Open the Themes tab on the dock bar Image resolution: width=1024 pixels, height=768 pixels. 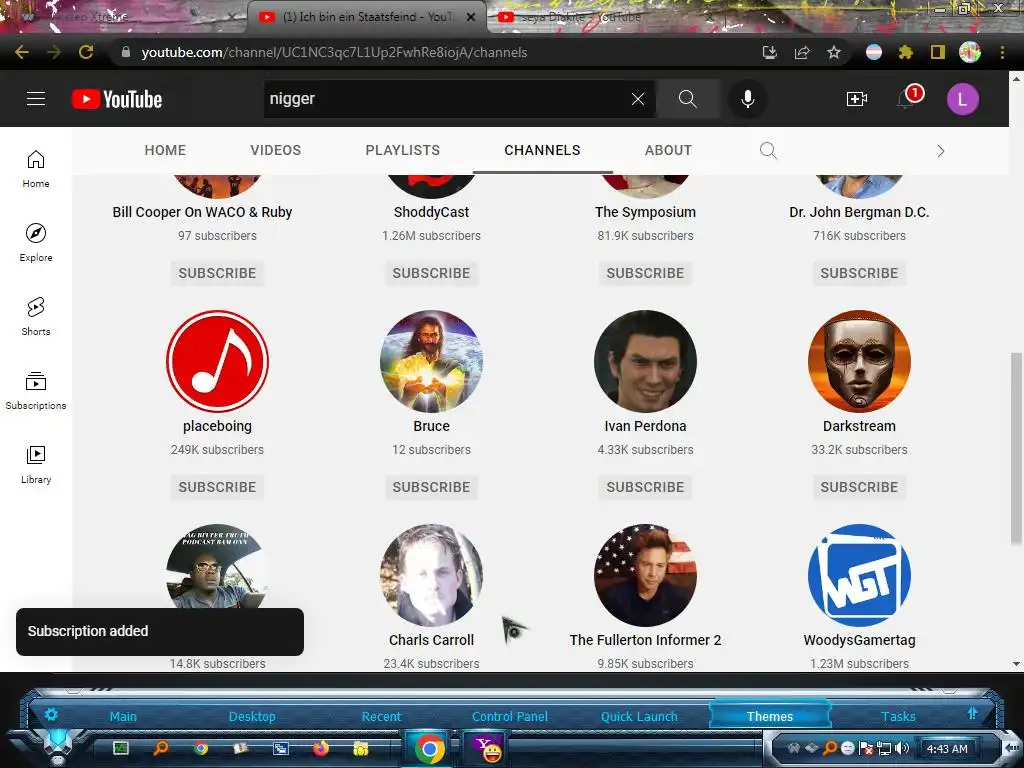click(x=769, y=716)
